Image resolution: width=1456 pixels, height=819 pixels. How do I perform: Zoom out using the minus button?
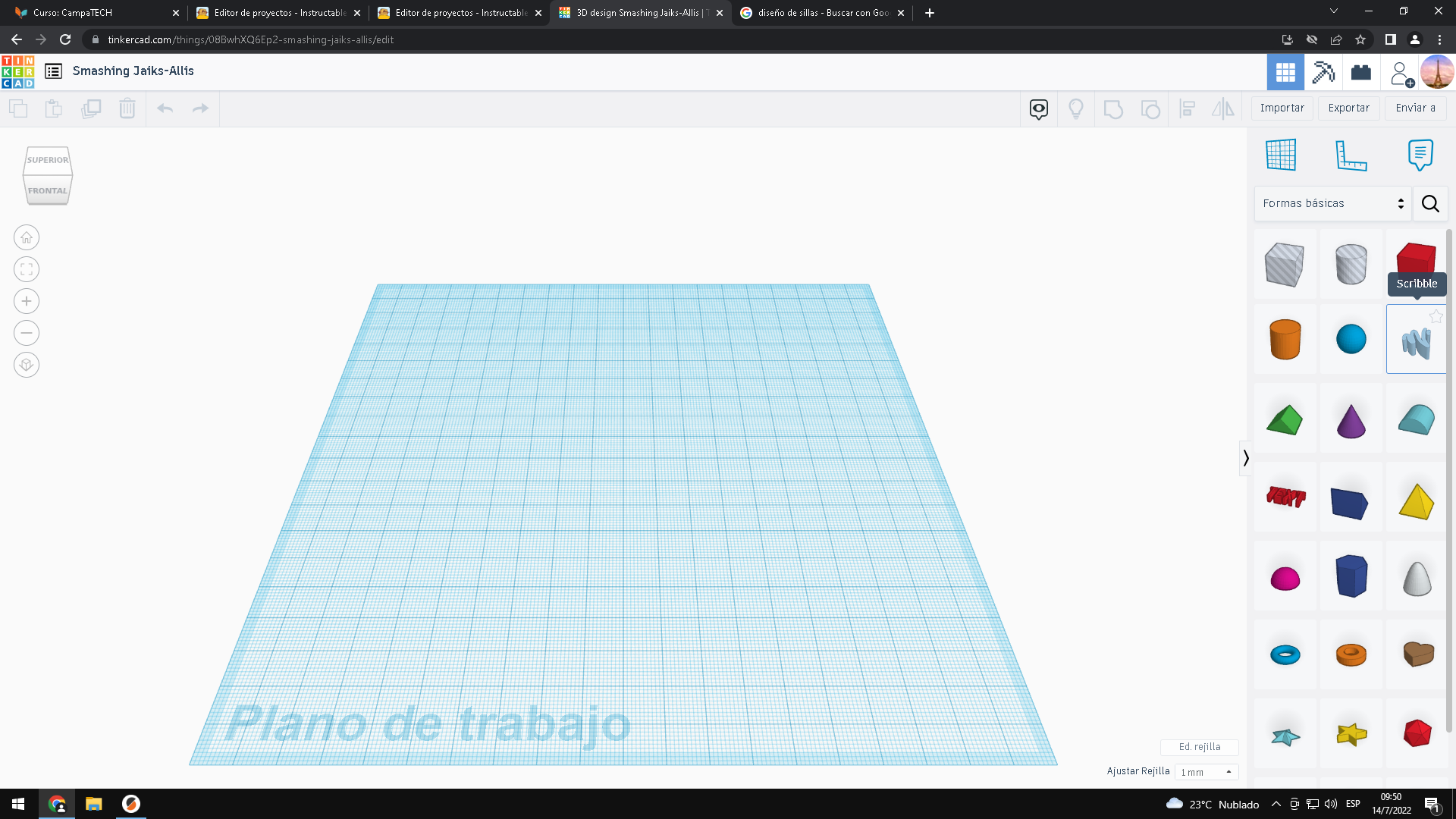(26, 333)
